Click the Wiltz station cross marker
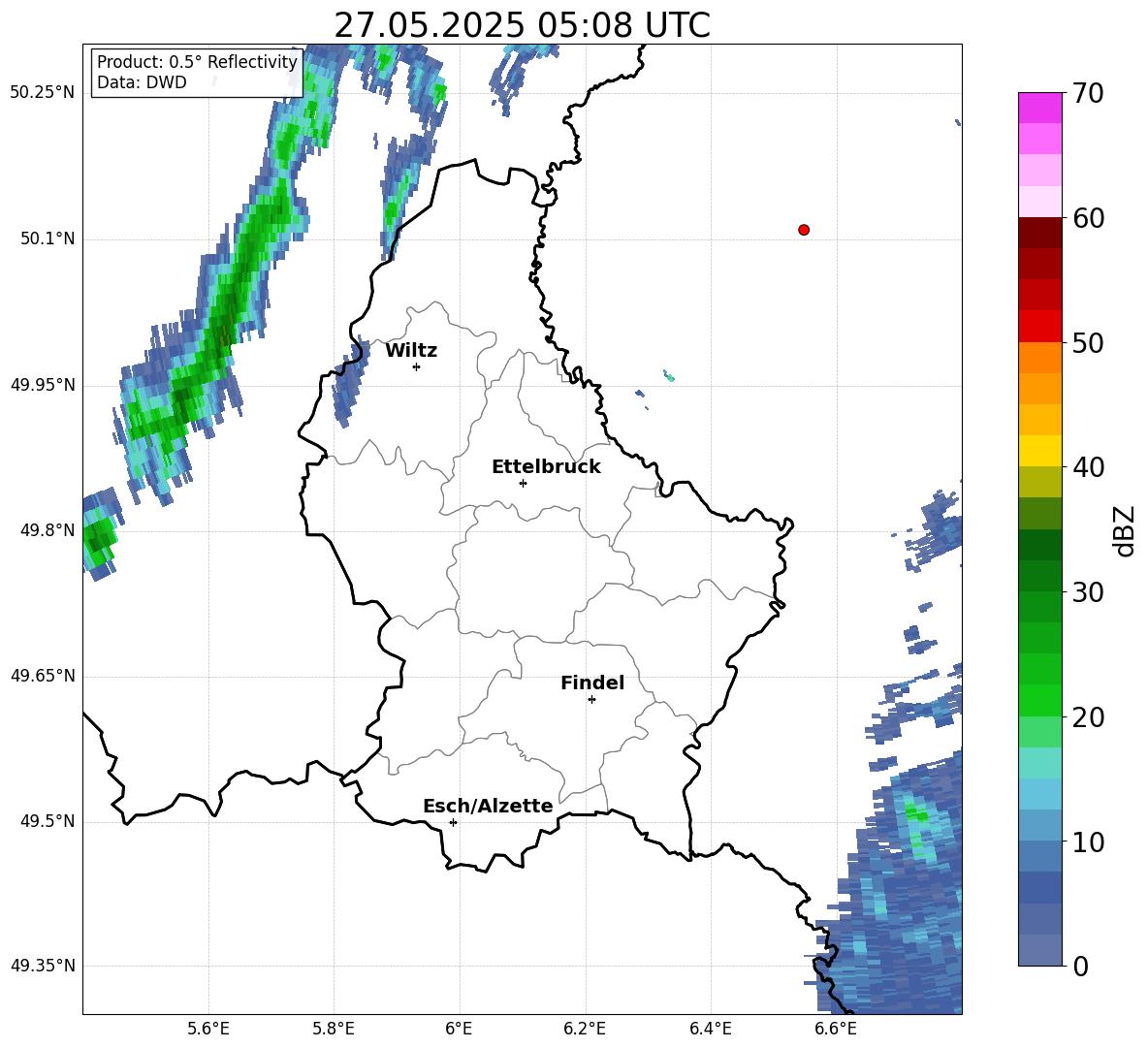The image size is (1148, 1048). [x=417, y=366]
